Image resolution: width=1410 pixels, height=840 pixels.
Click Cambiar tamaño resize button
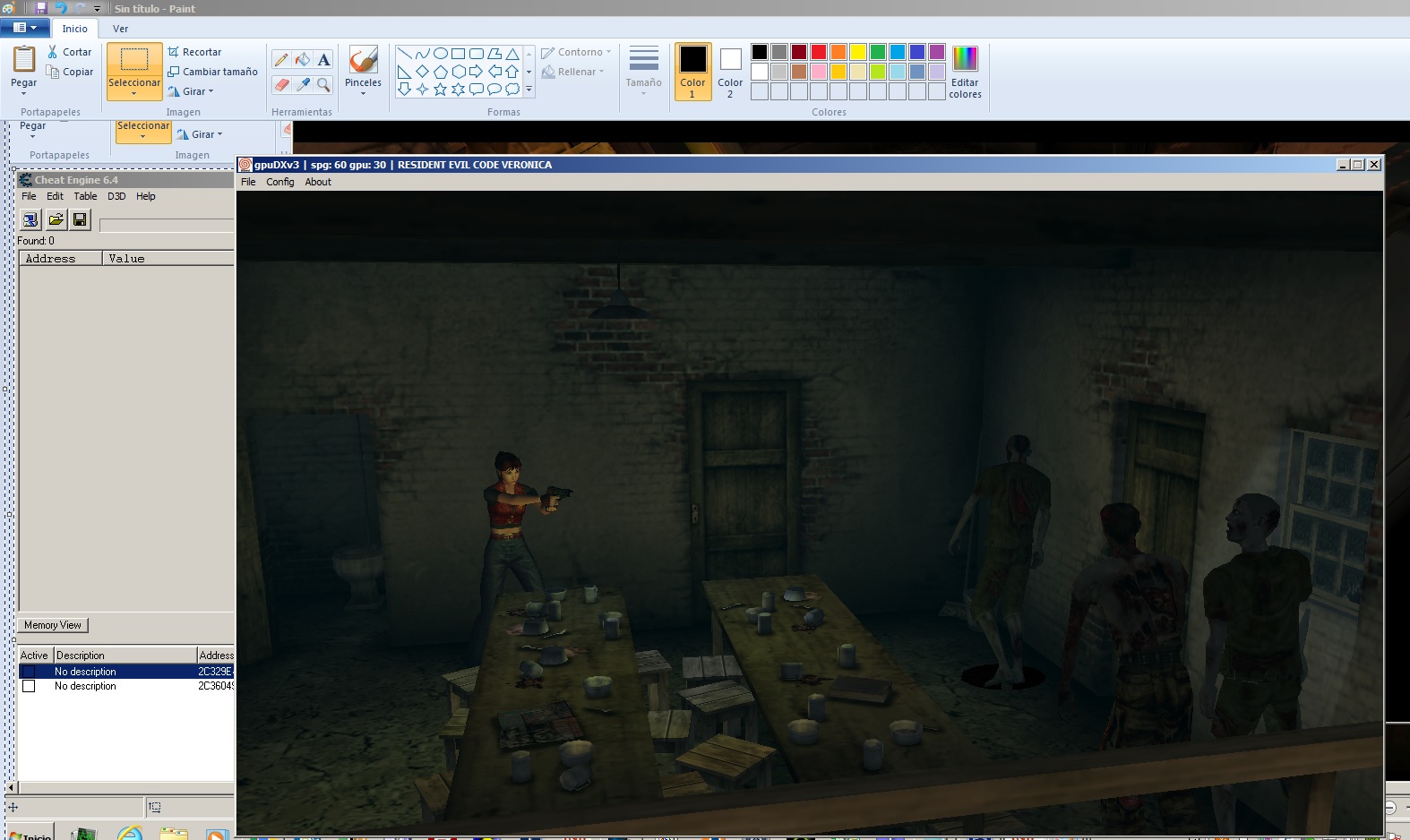coord(212,72)
